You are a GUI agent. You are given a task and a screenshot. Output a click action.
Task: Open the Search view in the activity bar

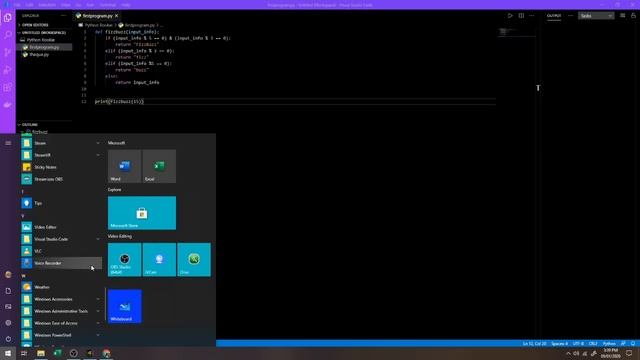[x=7, y=35]
